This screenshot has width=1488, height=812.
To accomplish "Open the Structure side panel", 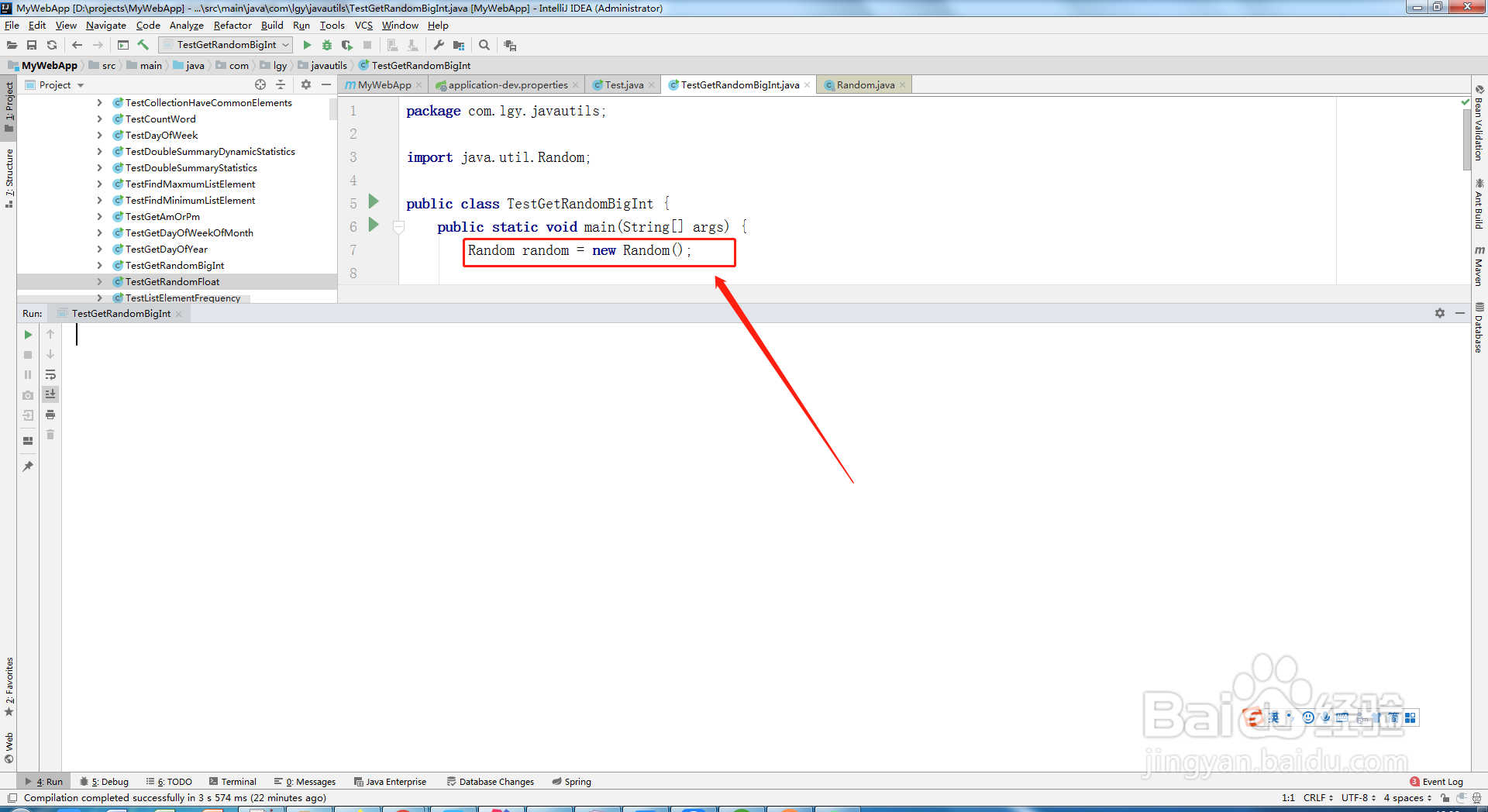I will [x=9, y=177].
